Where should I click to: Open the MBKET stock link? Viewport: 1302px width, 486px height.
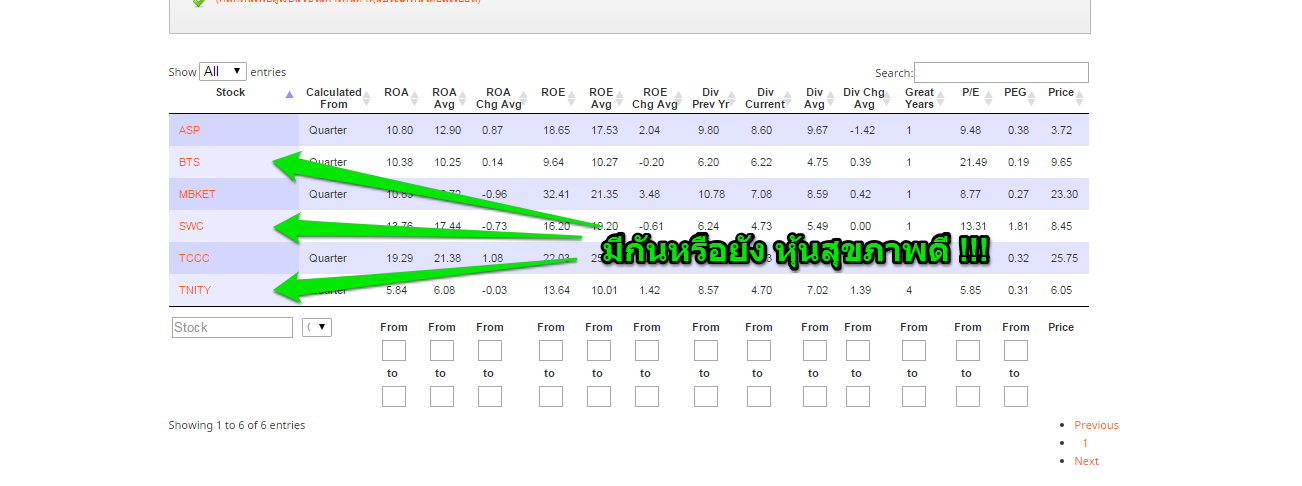[197, 194]
